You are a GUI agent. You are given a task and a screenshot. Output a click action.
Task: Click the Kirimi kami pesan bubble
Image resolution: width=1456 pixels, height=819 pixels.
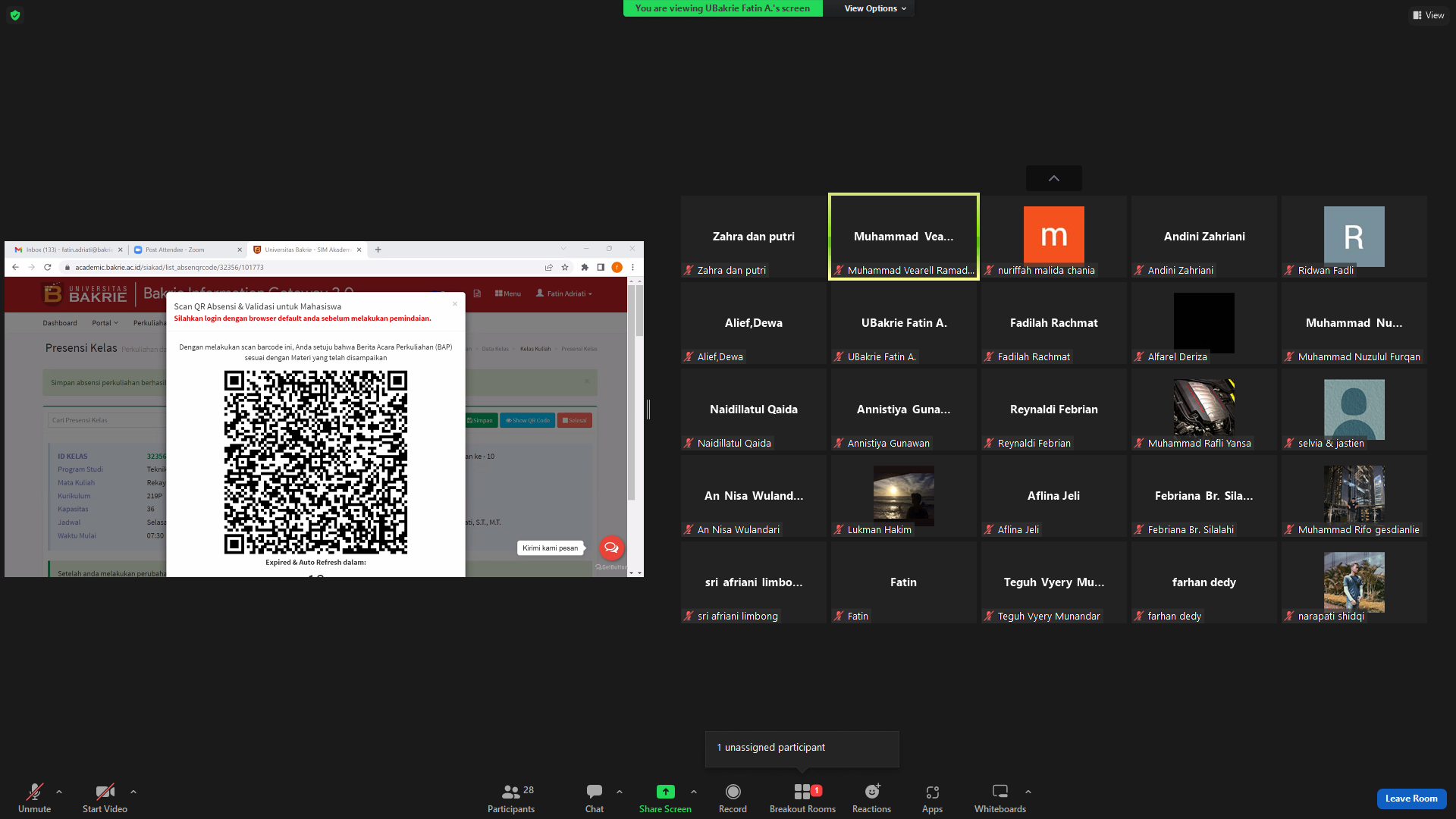click(551, 548)
